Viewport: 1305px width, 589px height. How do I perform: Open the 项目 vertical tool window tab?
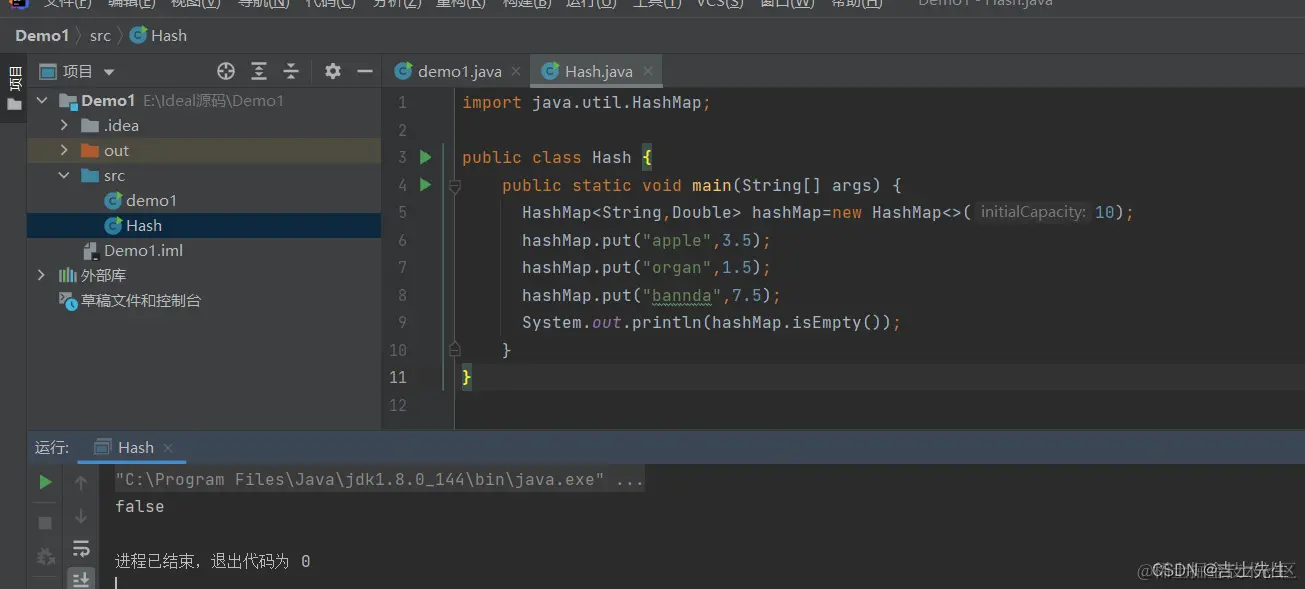(14, 78)
